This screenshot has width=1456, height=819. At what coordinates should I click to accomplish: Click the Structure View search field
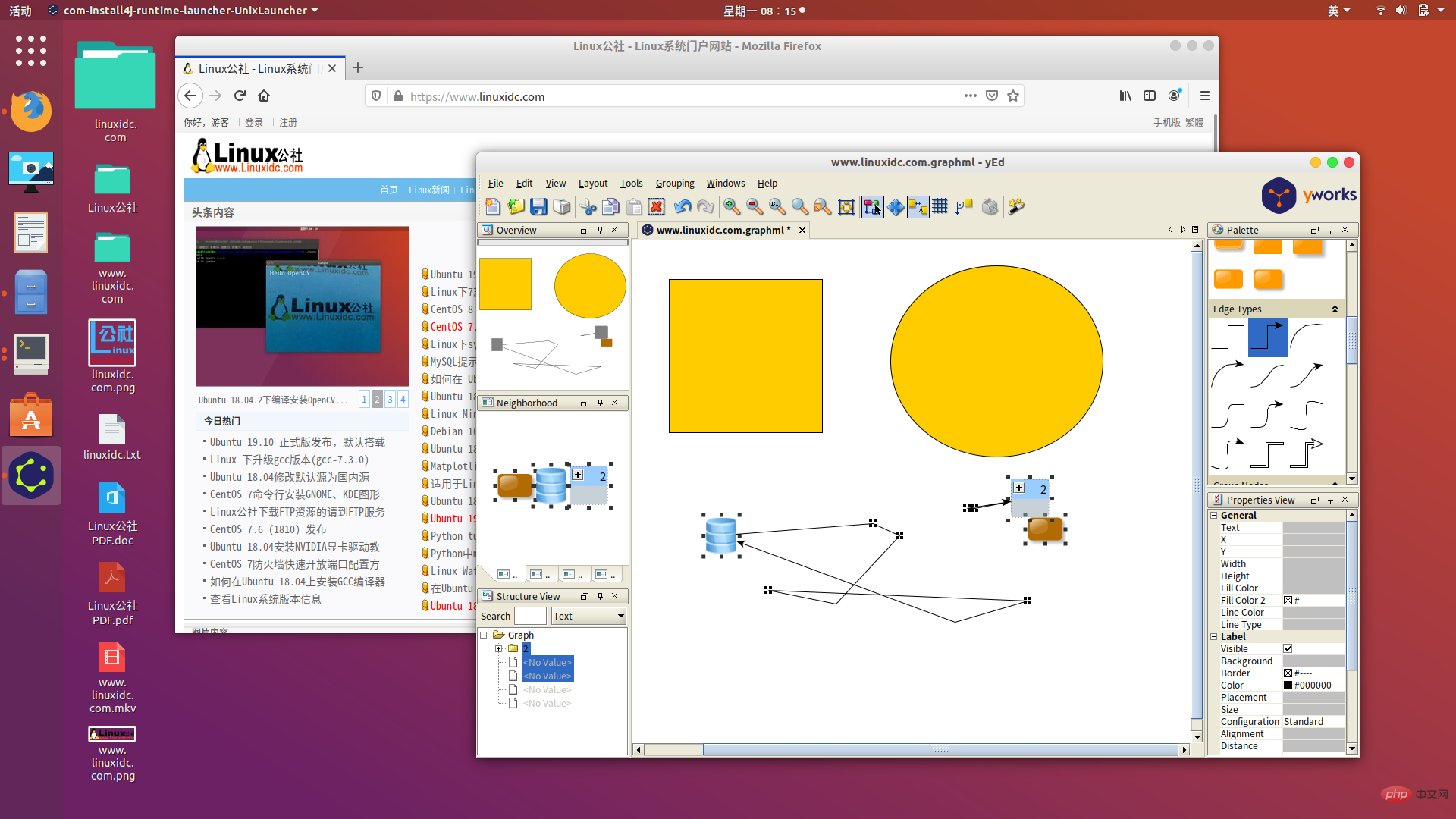click(530, 616)
